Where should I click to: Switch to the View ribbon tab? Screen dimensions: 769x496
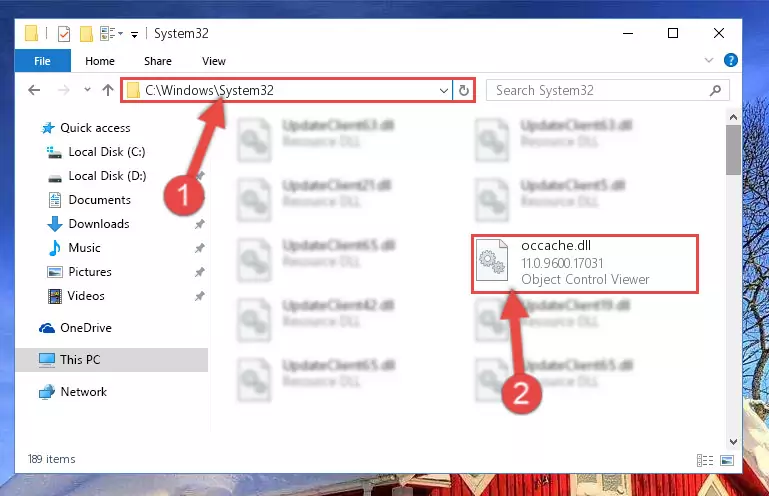[x=214, y=61]
